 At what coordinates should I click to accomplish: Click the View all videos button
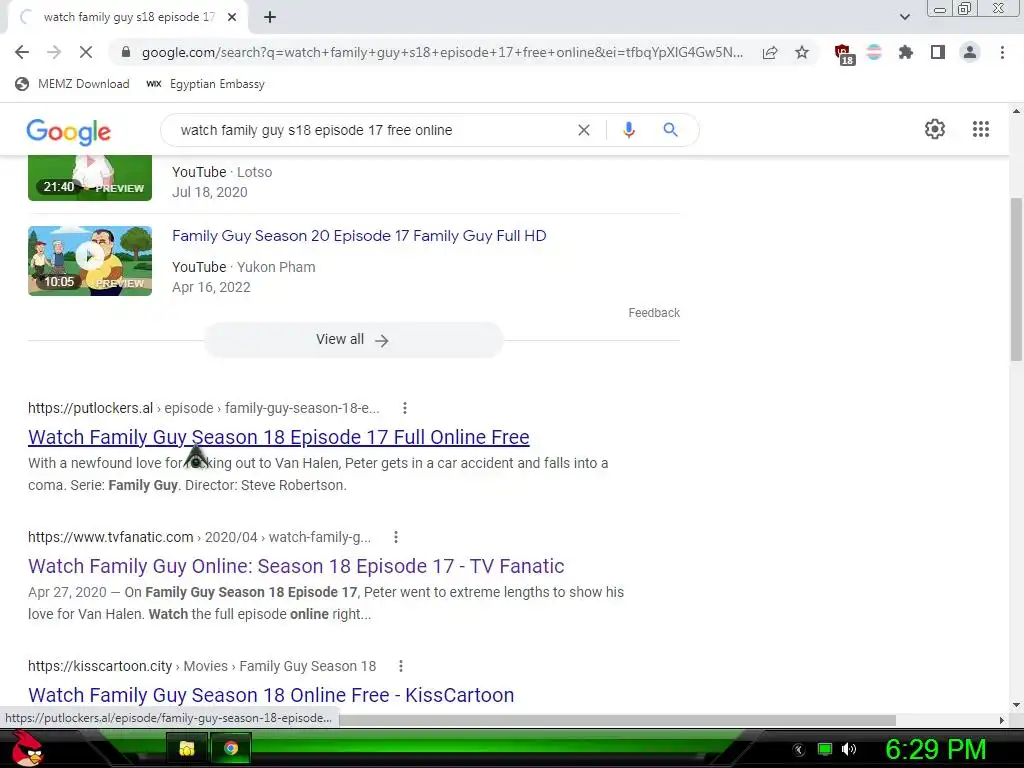353,340
